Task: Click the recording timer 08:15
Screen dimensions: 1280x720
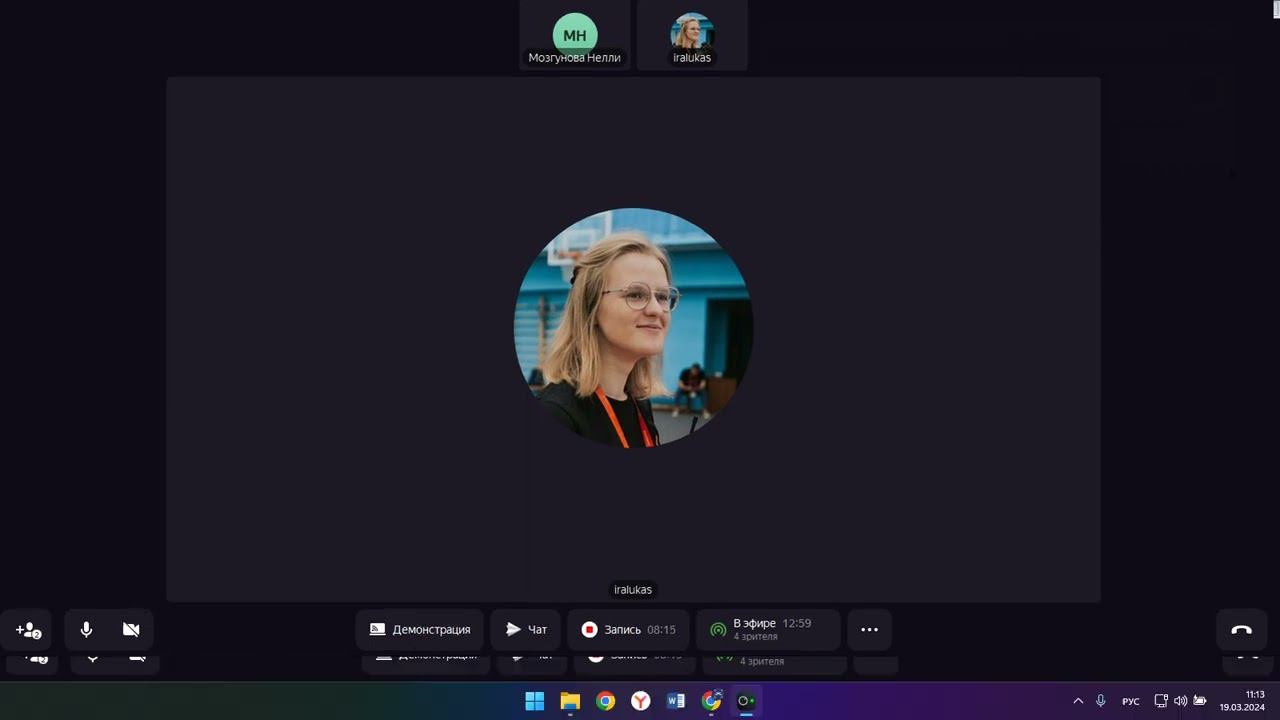Action: tap(661, 630)
